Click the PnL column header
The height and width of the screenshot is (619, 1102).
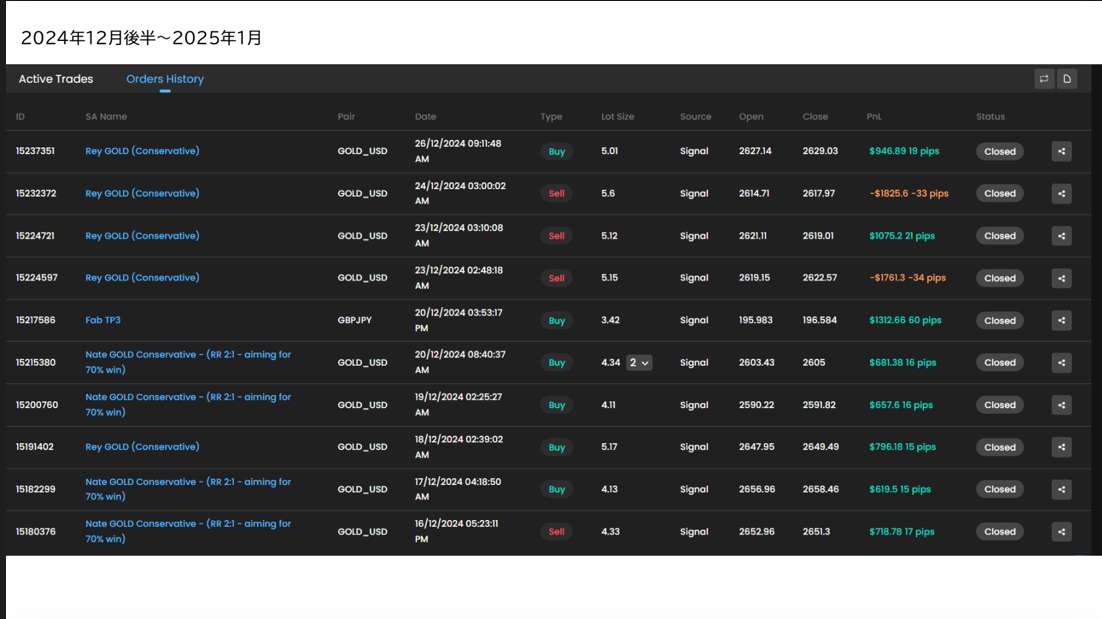[x=874, y=117]
